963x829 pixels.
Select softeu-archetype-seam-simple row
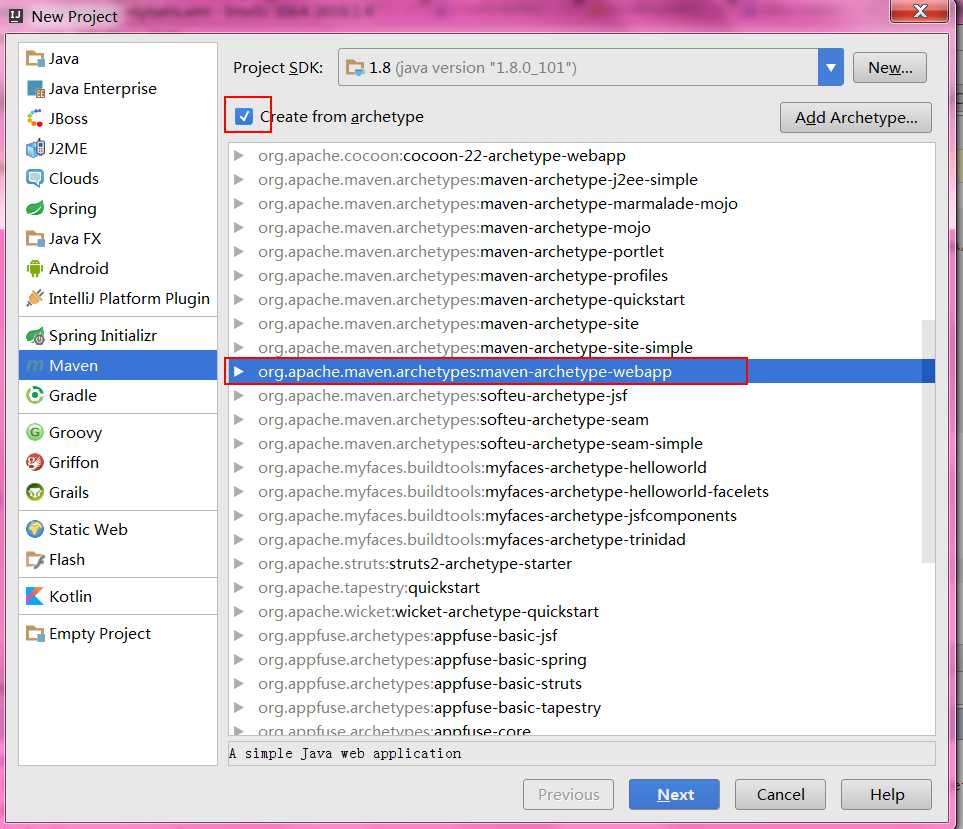tap(582, 443)
